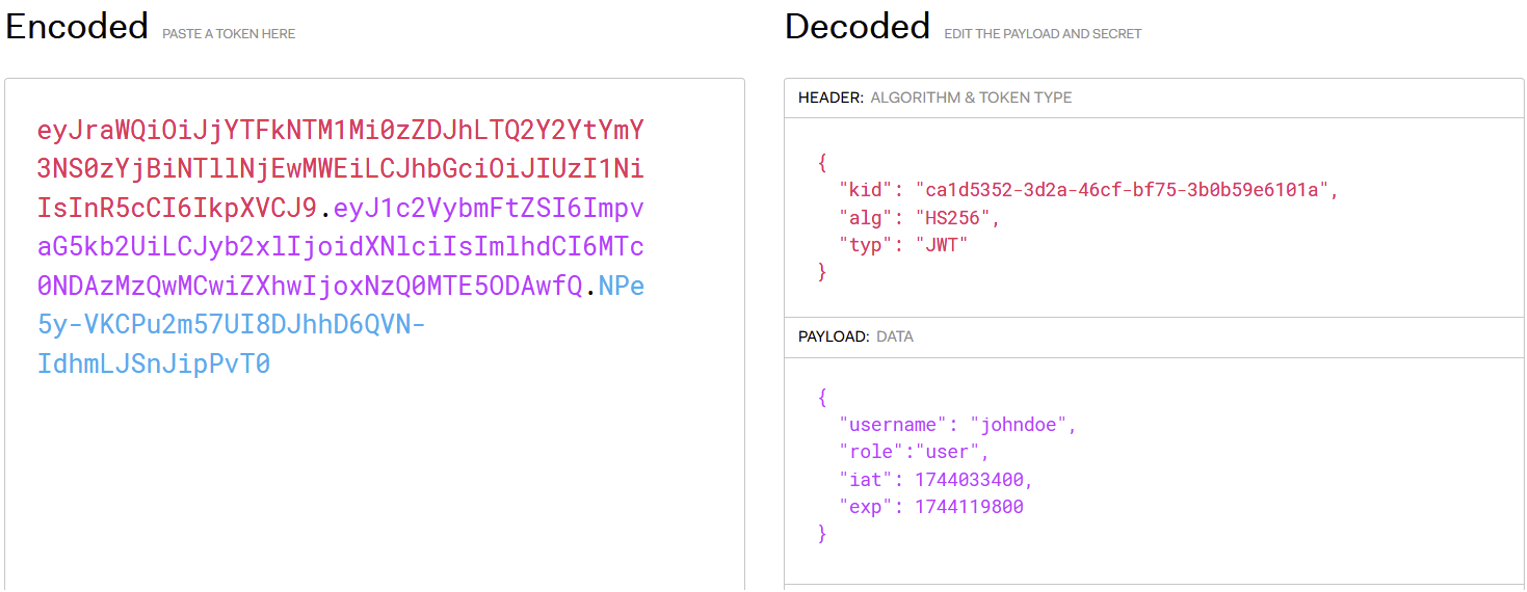The image size is (1527, 592).
Task: Place cursor in the kid value in the header
Action: click(1126, 190)
